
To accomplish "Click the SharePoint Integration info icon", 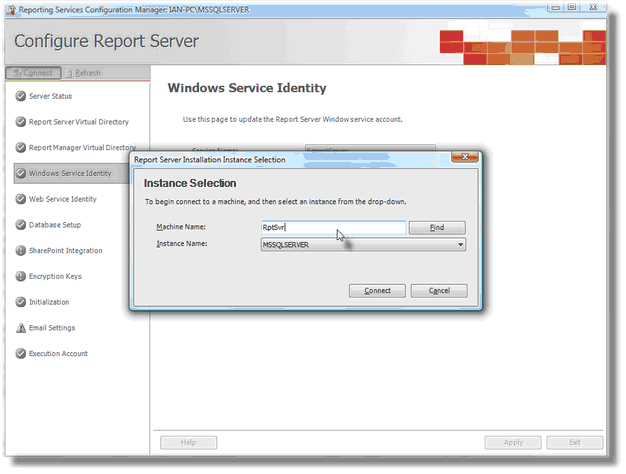I will click(20, 250).
